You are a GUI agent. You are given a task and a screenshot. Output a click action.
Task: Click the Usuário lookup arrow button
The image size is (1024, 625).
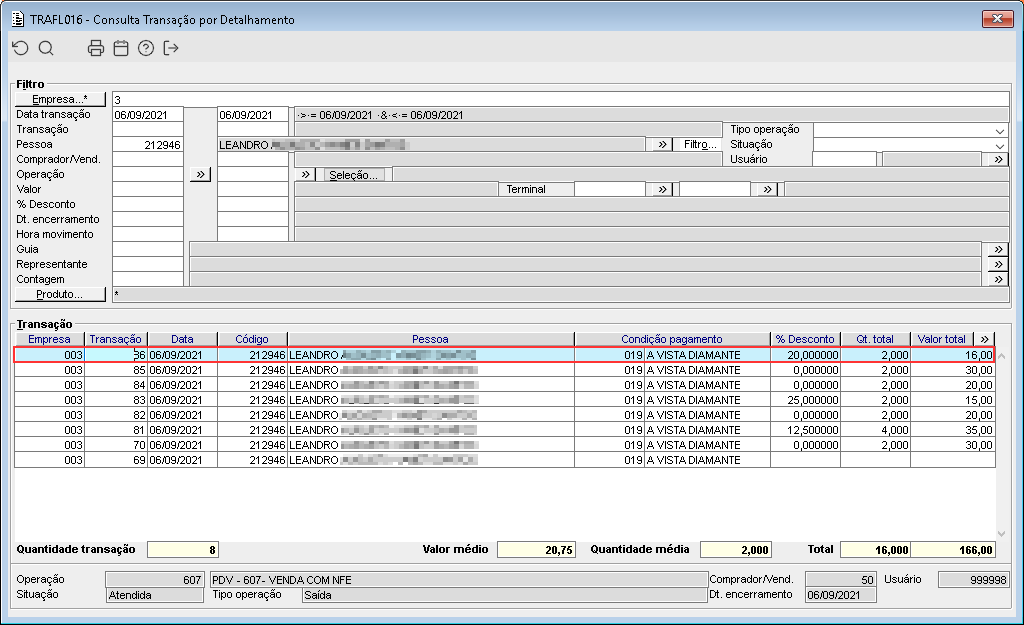[998, 159]
